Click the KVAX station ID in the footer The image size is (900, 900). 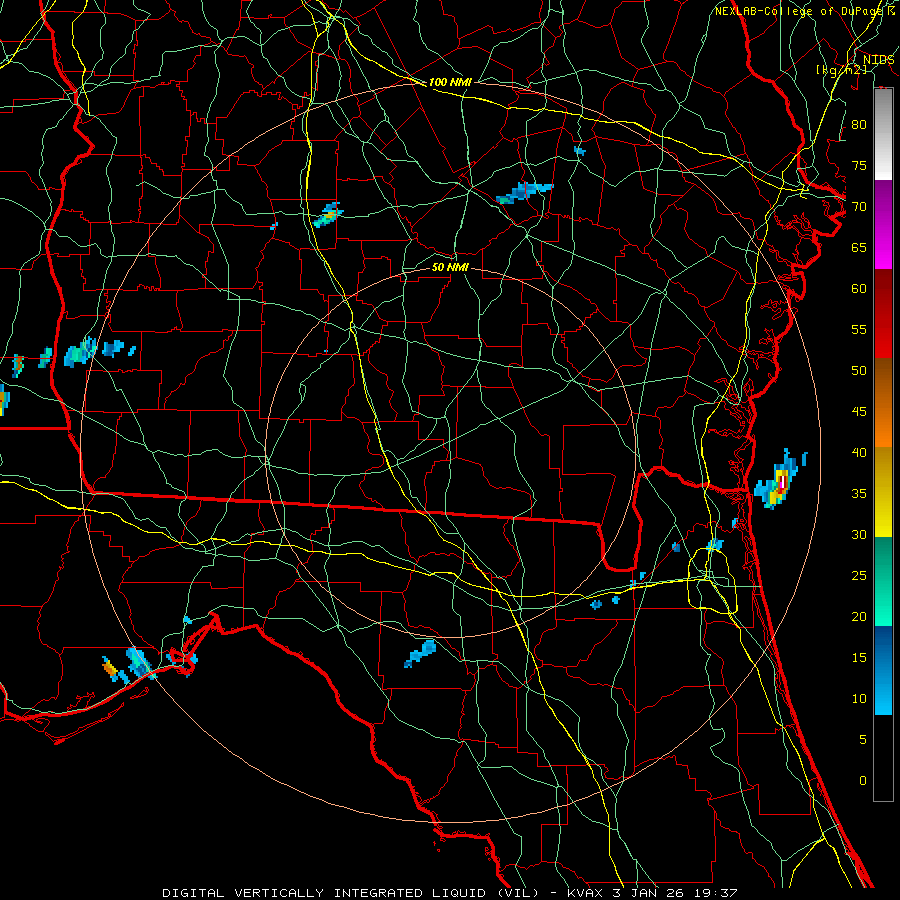(585, 893)
